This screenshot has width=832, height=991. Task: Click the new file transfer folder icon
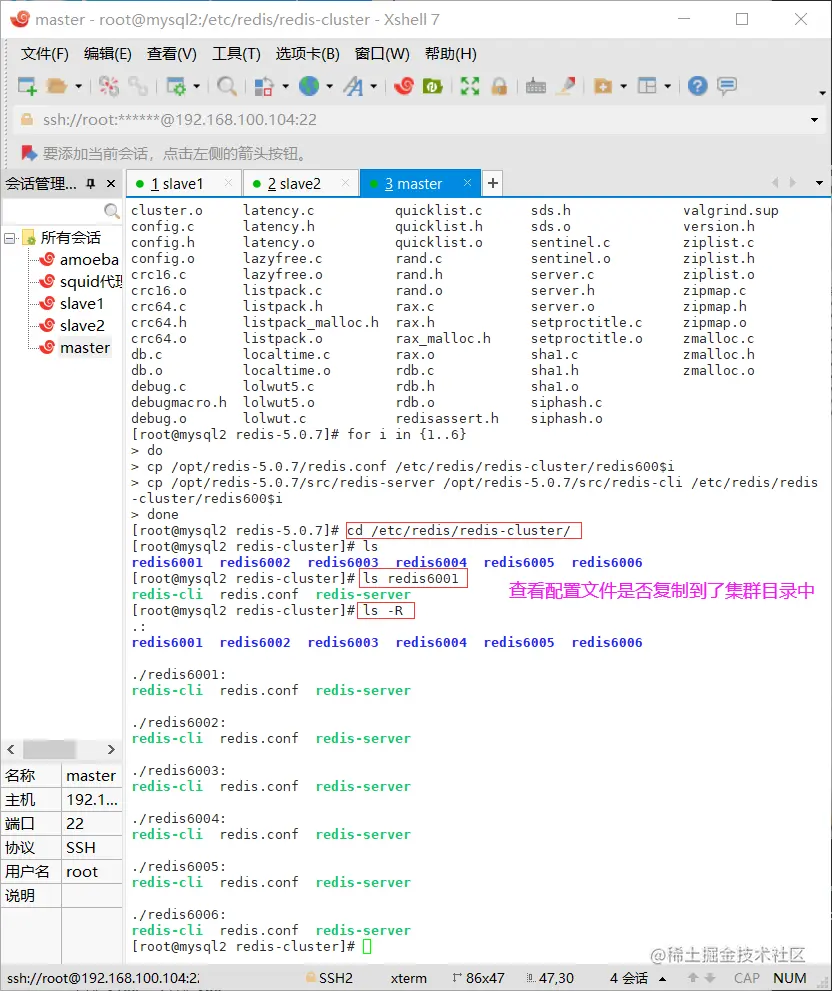603,86
